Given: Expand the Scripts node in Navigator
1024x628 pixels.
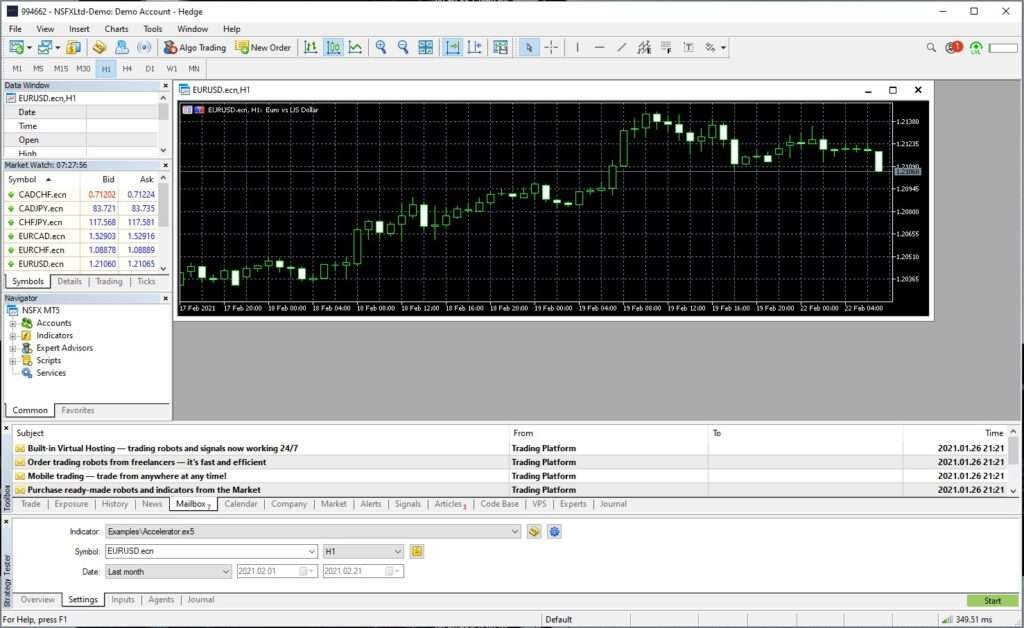Looking at the screenshot, I should coord(12,360).
